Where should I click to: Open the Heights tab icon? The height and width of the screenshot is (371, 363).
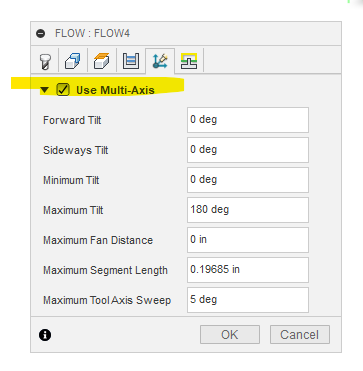(102, 61)
